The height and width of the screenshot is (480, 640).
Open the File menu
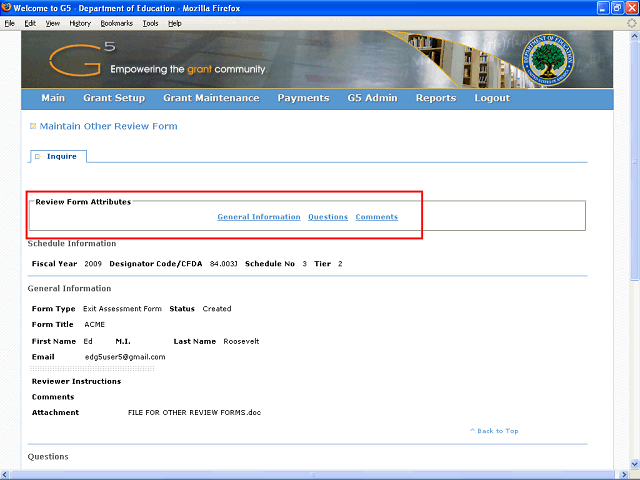coord(9,23)
